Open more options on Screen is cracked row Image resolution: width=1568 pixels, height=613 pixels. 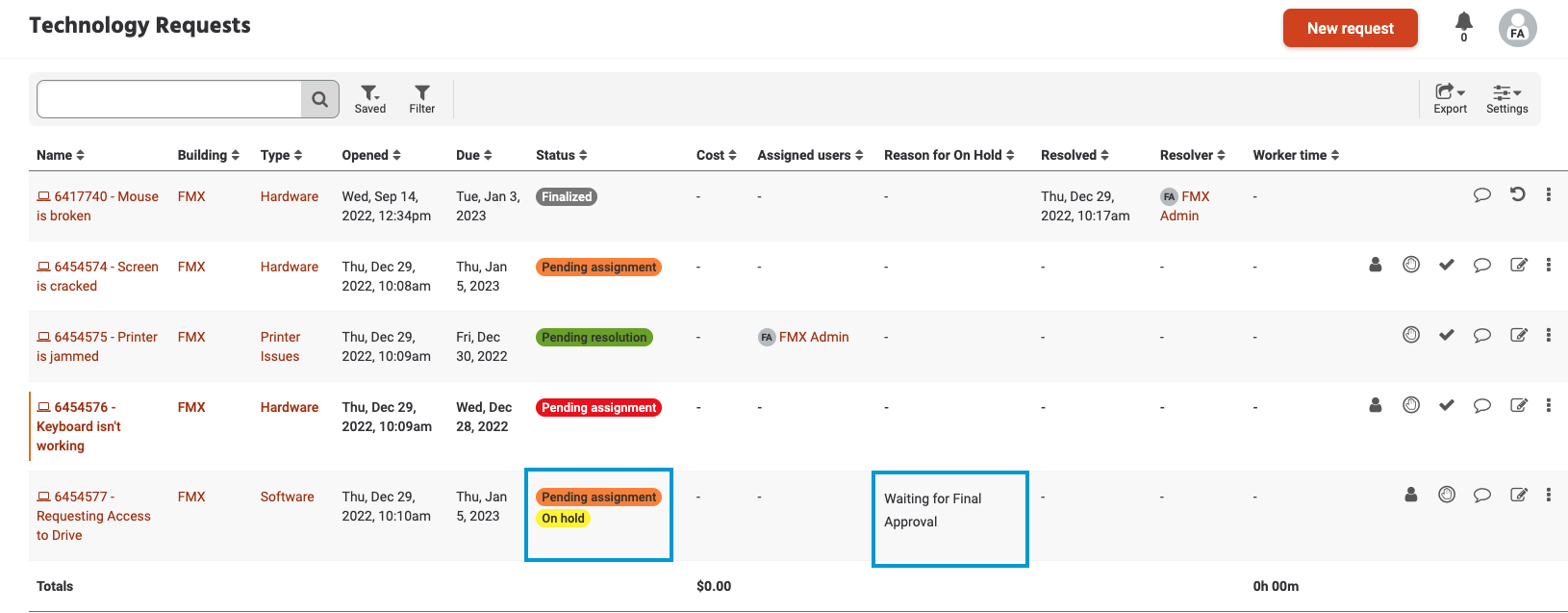[x=1549, y=265]
